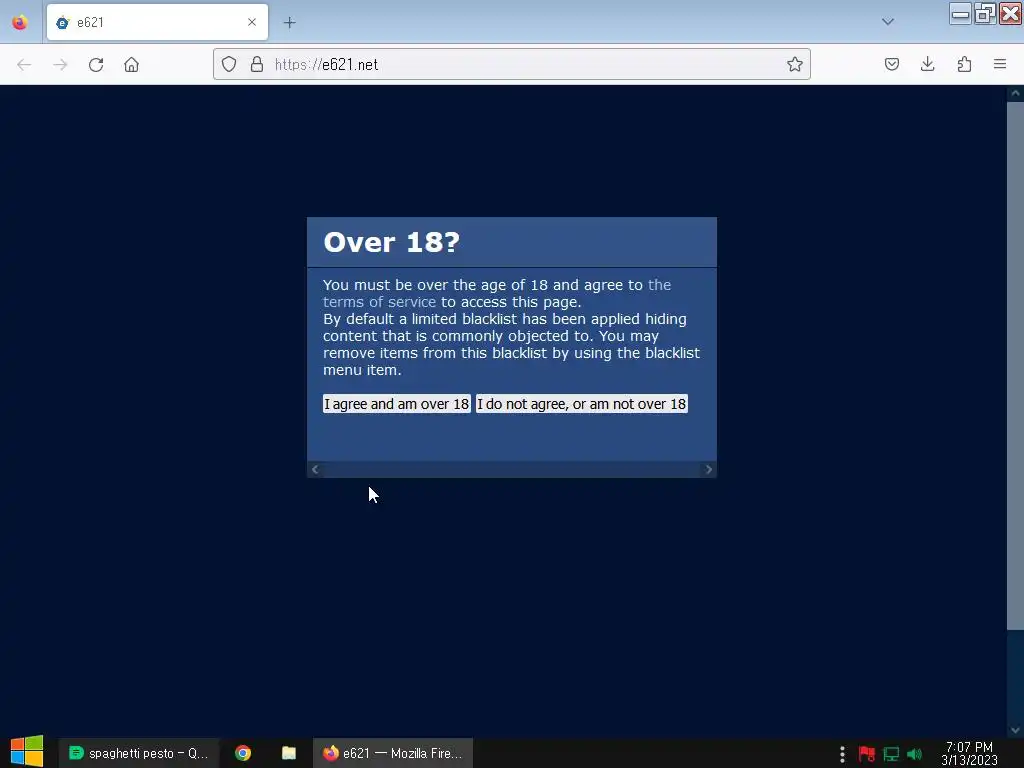Open the tracking protection shield icon
1024x768 pixels.
[229, 64]
